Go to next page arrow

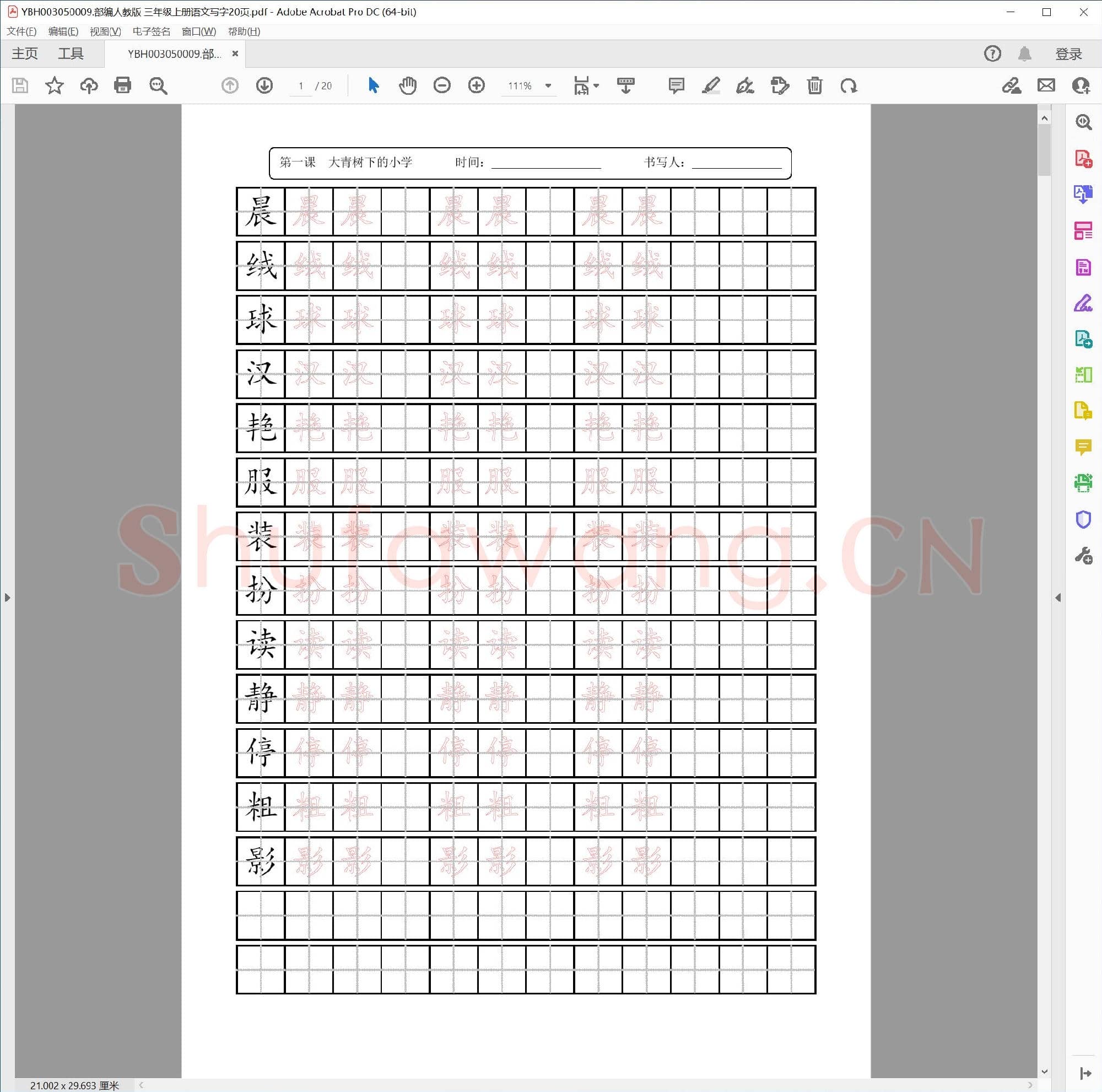click(x=264, y=85)
